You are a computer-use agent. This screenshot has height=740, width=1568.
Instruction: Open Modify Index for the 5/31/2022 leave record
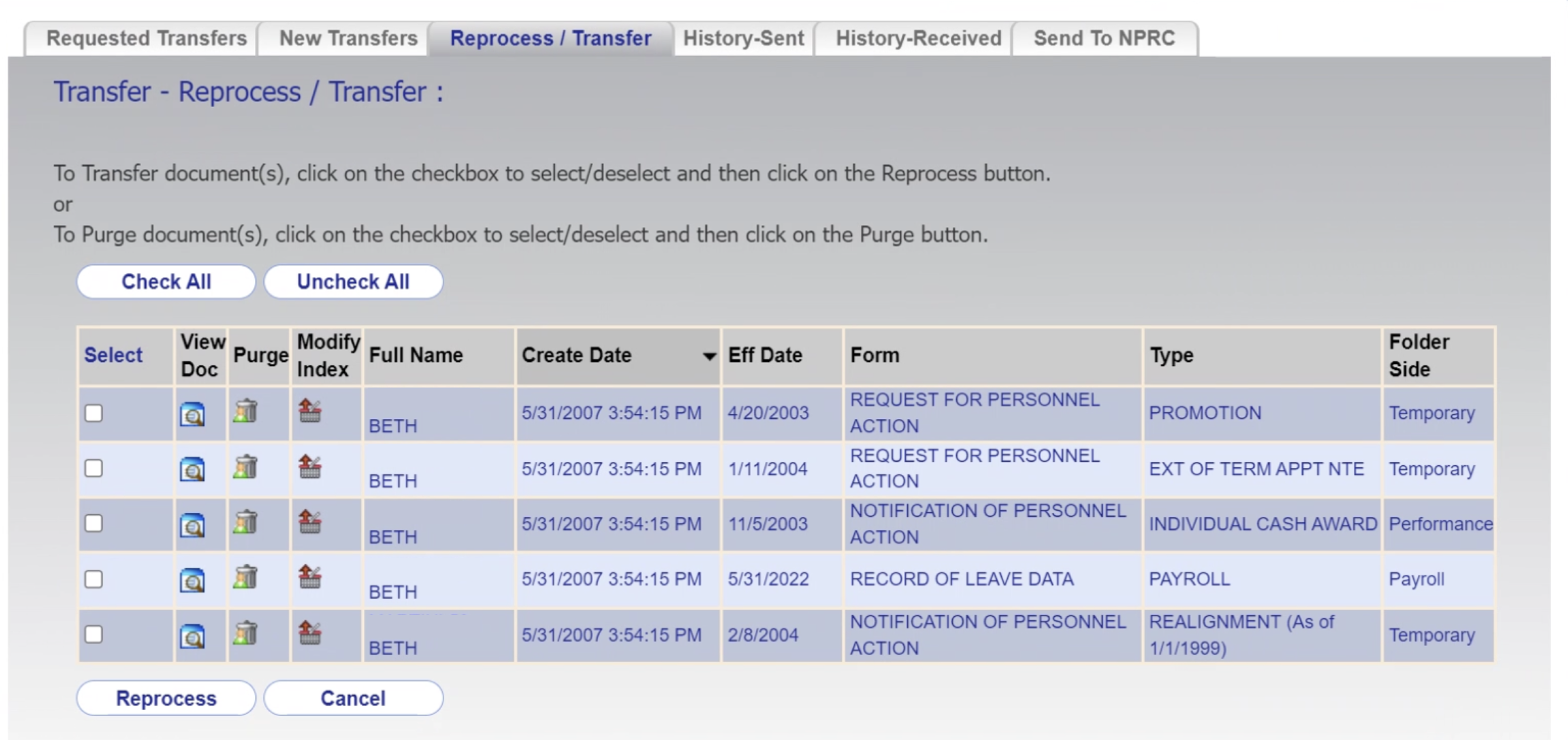pos(310,579)
